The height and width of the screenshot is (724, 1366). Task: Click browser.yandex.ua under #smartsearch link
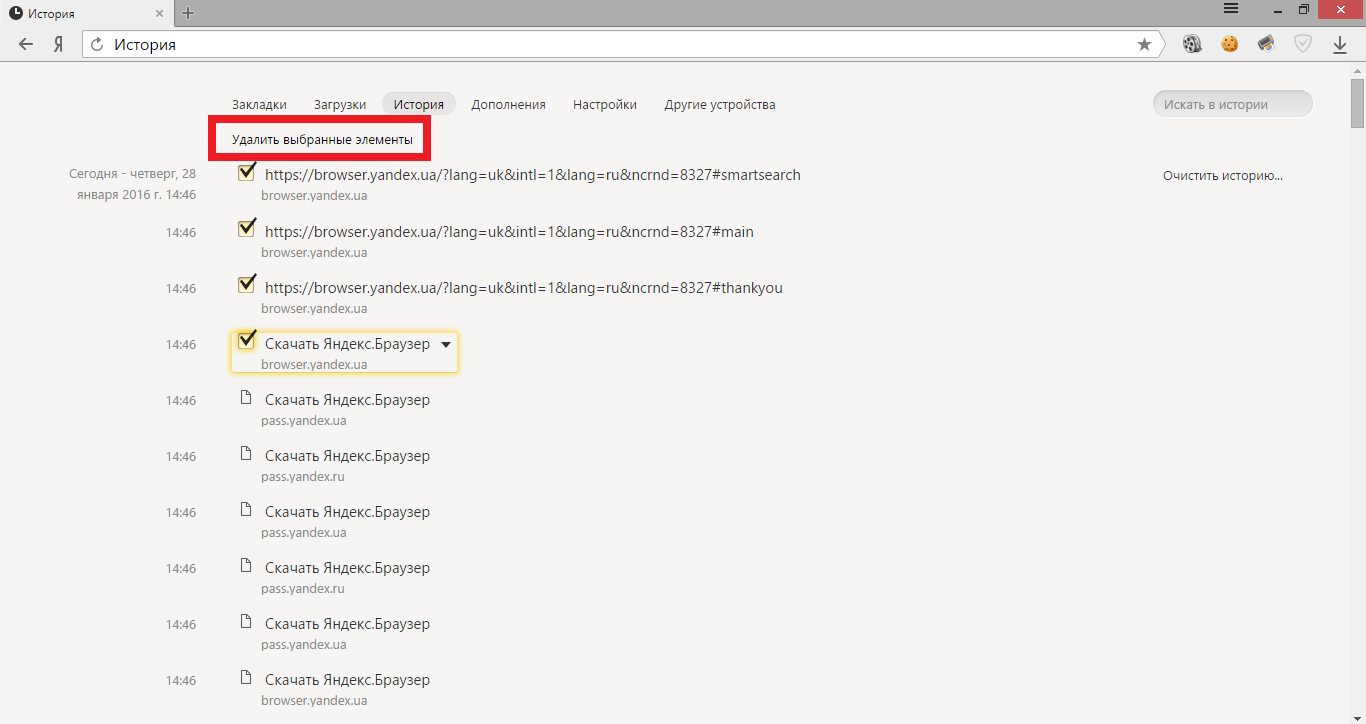coord(314,197)
